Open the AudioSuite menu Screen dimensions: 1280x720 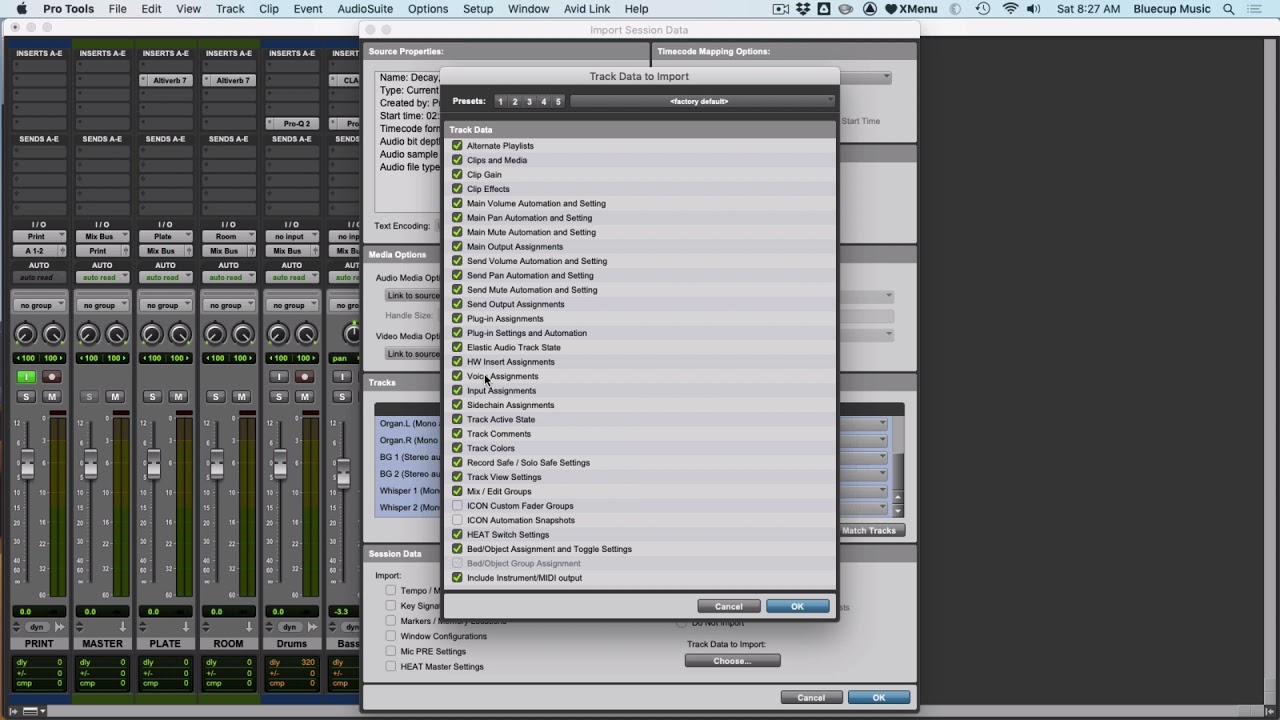coord(365,9)
